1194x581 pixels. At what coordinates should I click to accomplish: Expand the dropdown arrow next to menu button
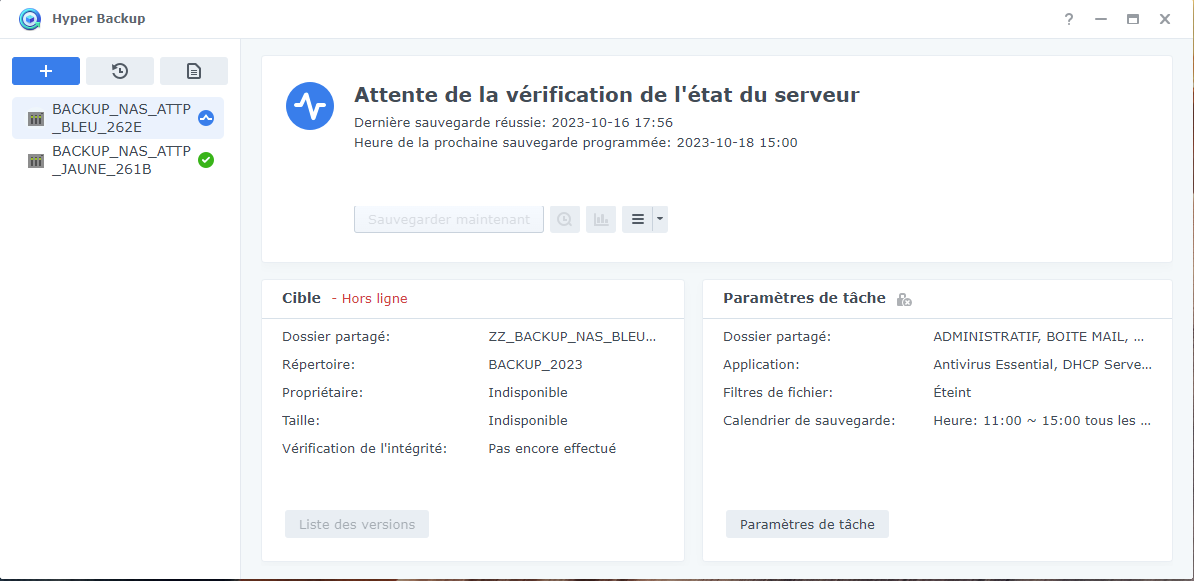click(x=660, y=219)
